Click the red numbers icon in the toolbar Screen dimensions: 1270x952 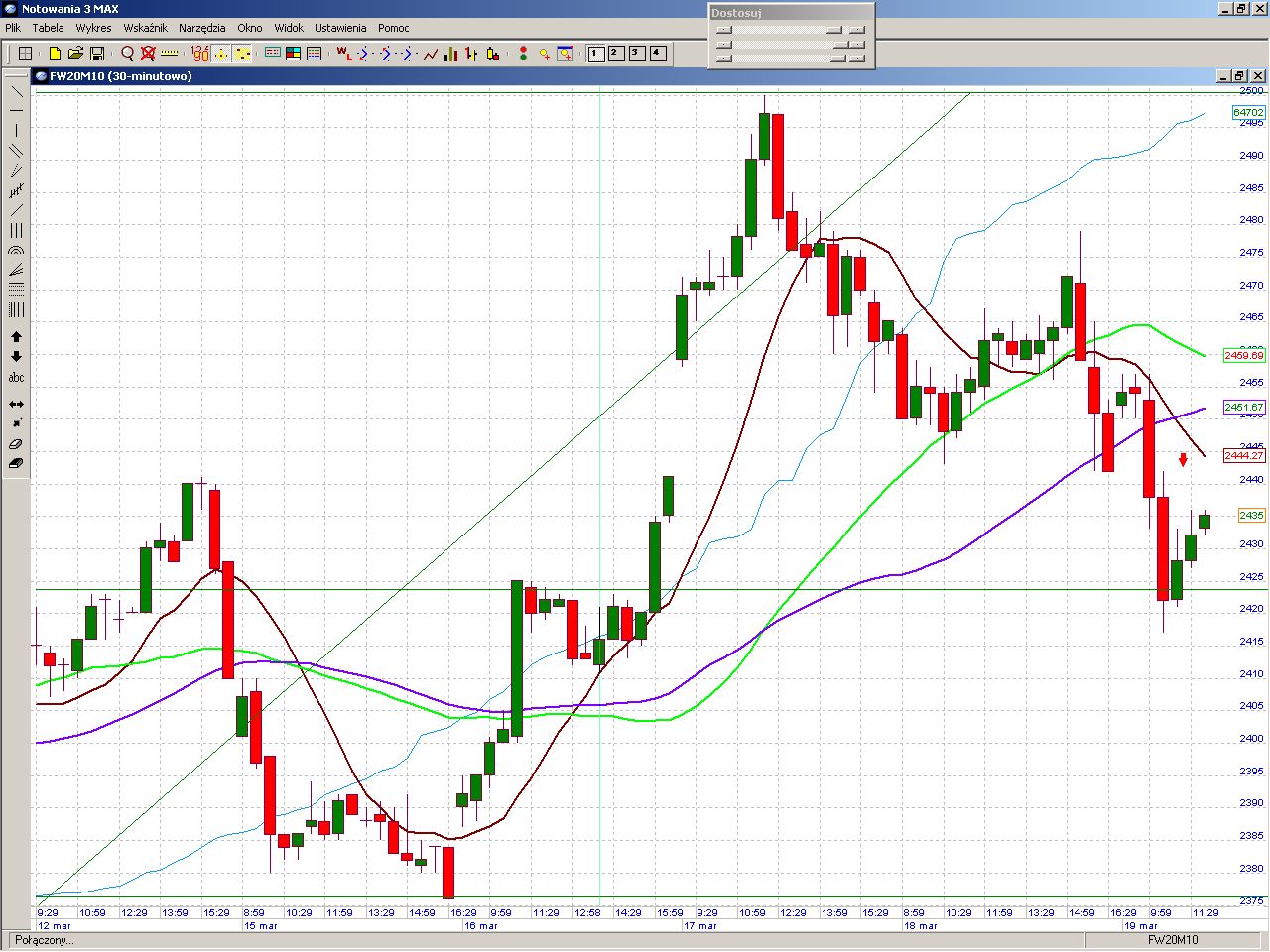click(x=199, y=54)
